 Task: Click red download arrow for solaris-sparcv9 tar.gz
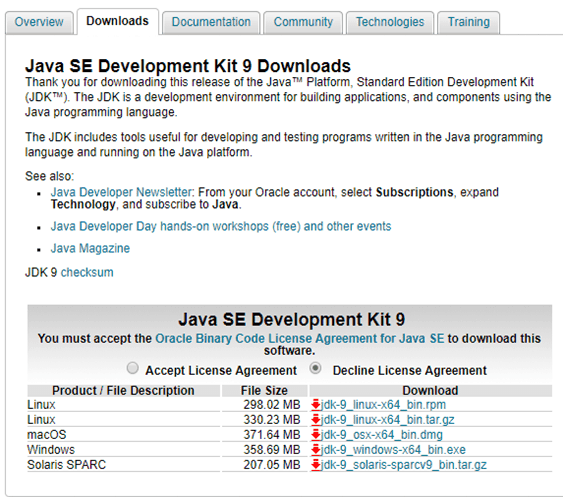point(316,465)
